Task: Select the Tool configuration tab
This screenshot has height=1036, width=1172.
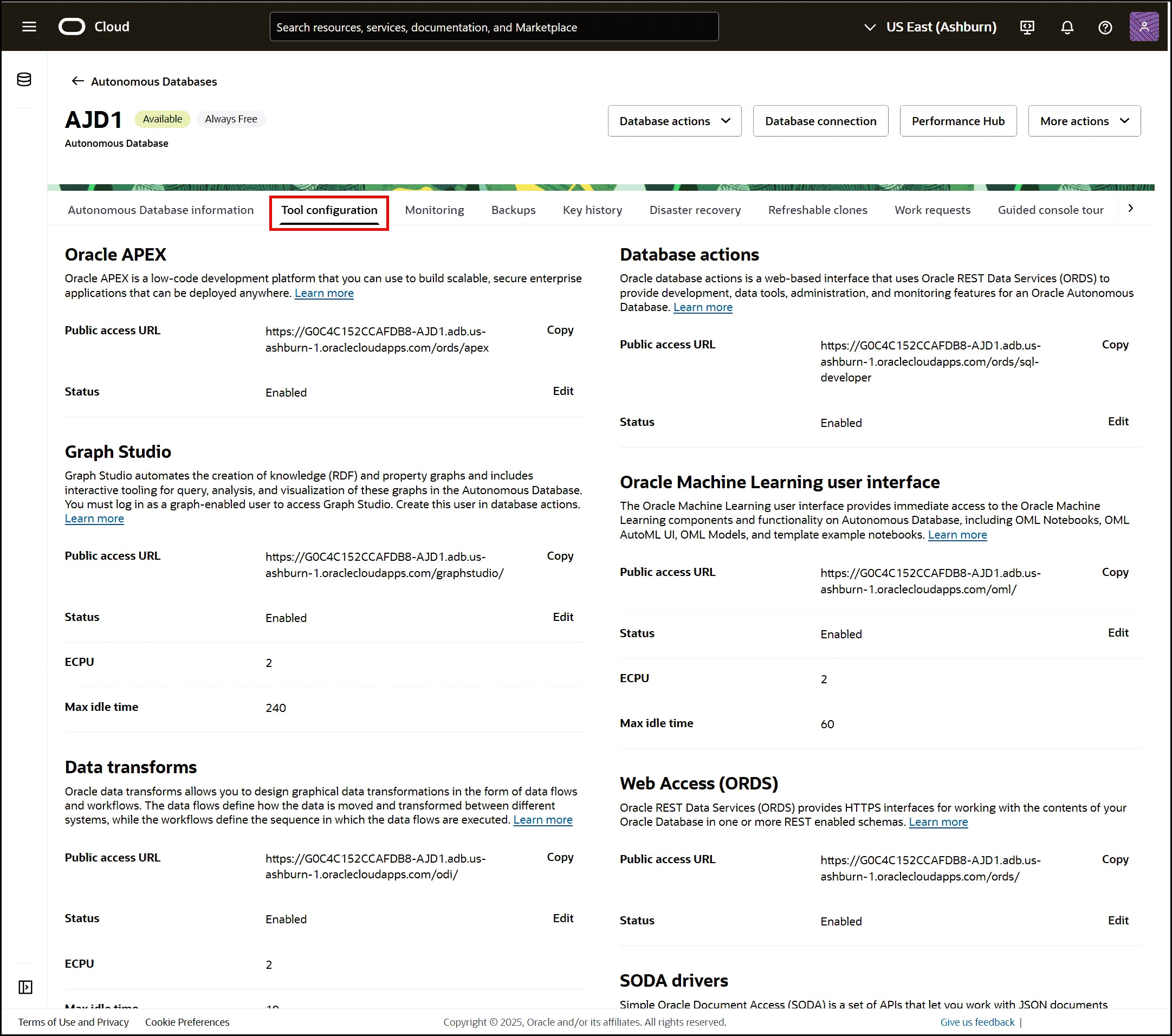Action: (x=329, y=210)
